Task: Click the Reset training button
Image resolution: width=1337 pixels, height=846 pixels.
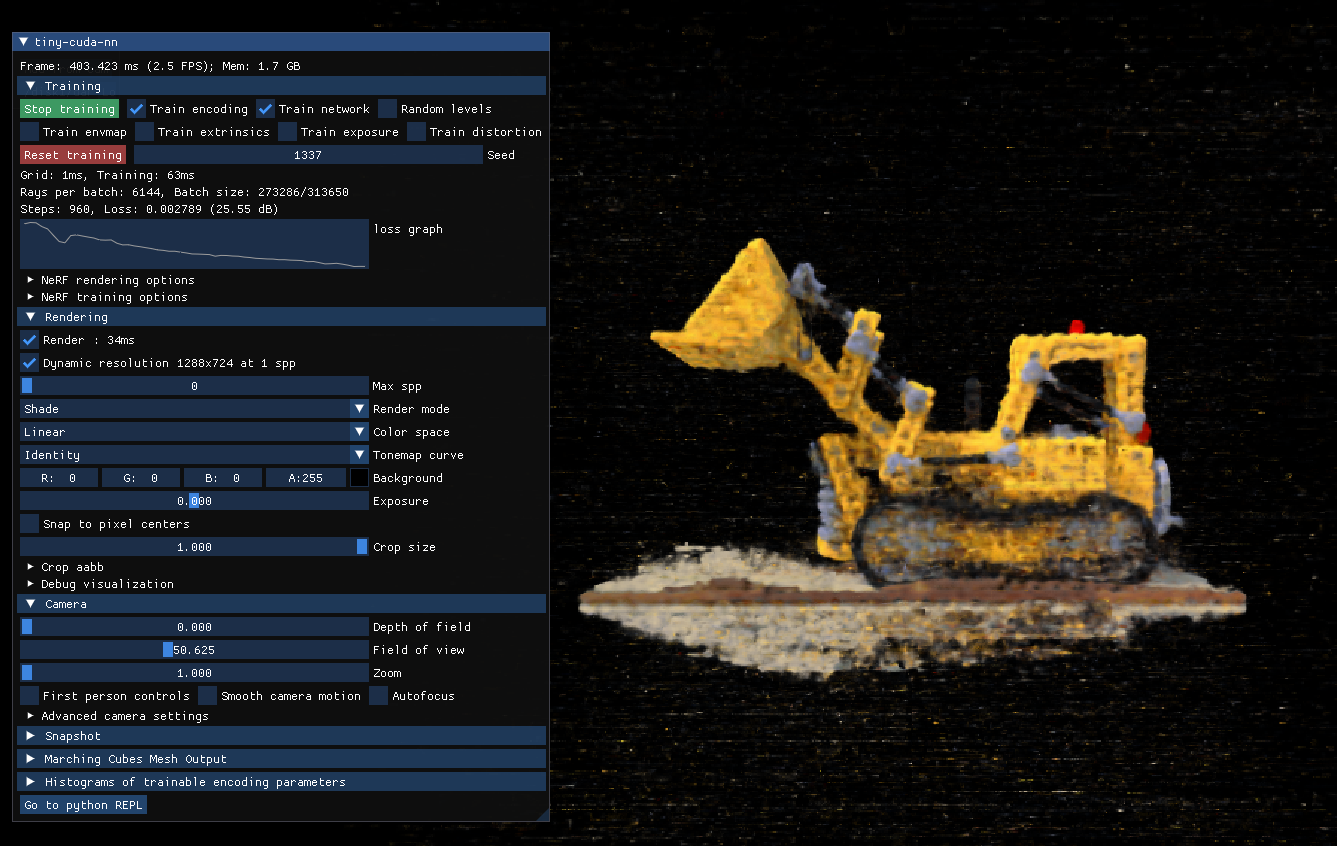Action: click(73, 155)
